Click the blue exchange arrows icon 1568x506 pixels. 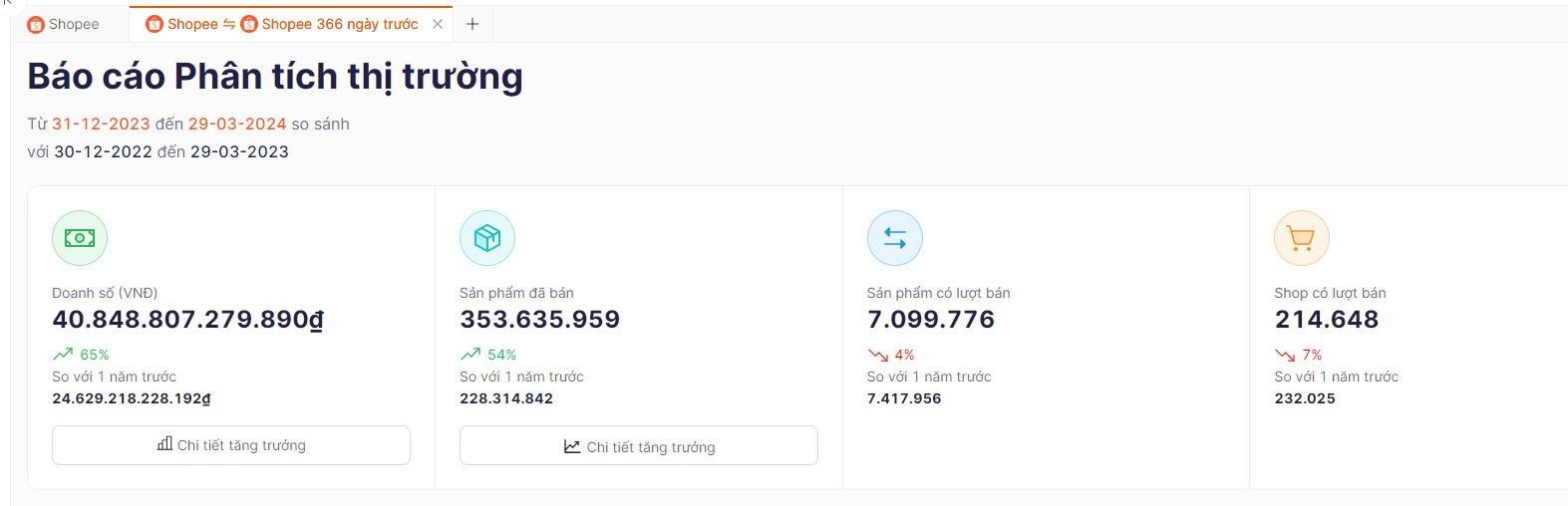coord(895,238)
